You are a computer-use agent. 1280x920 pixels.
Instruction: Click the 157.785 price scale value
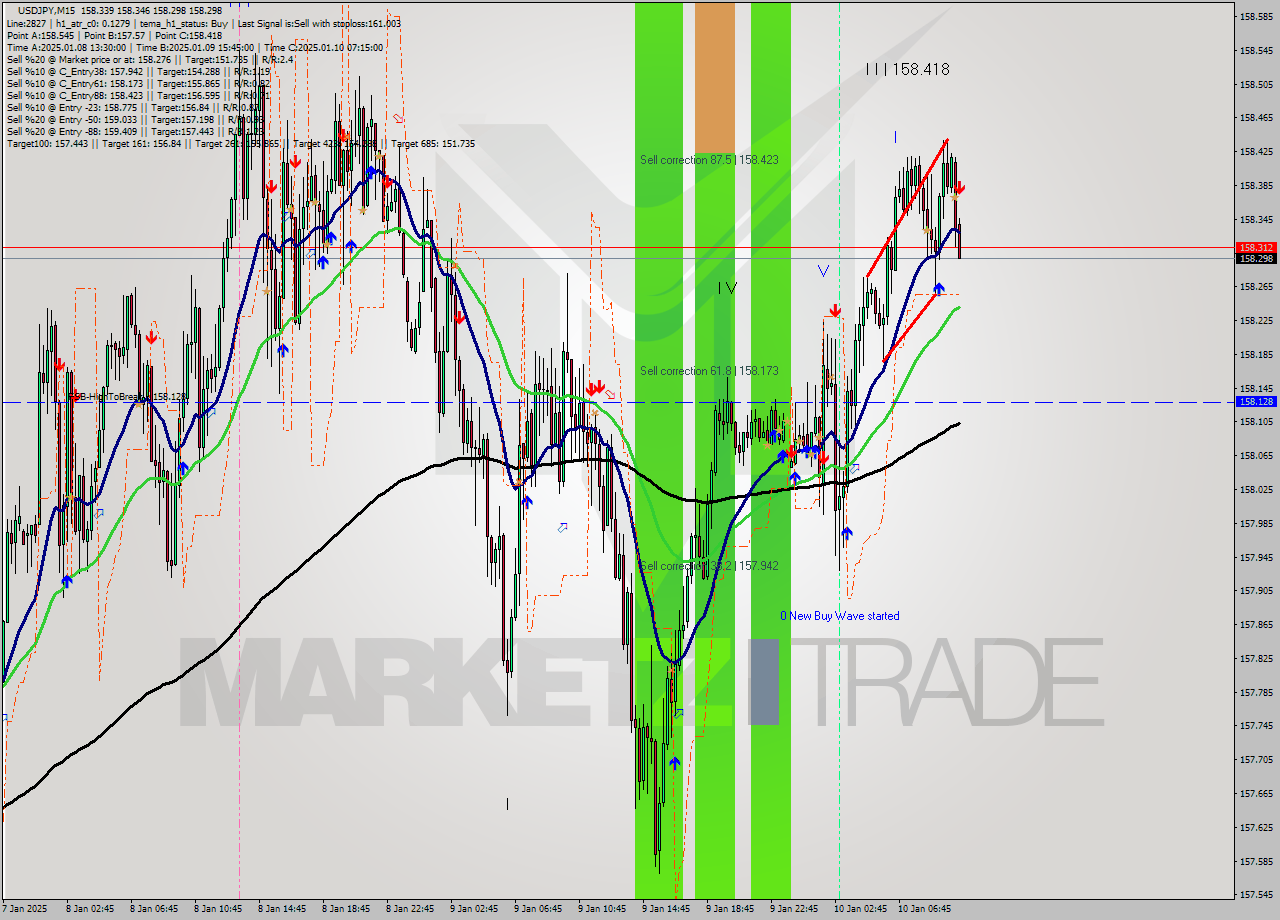pyautogui.click(x=1256, y=692)
